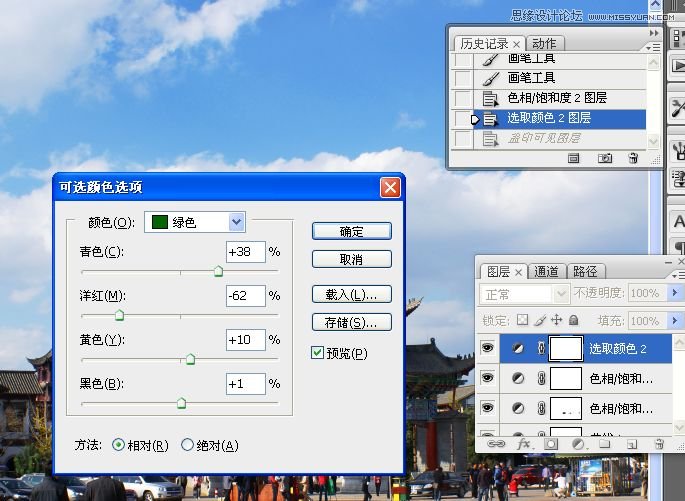Click the 青色(C) slider thumb
685x501 pixels.
[218, 271]
